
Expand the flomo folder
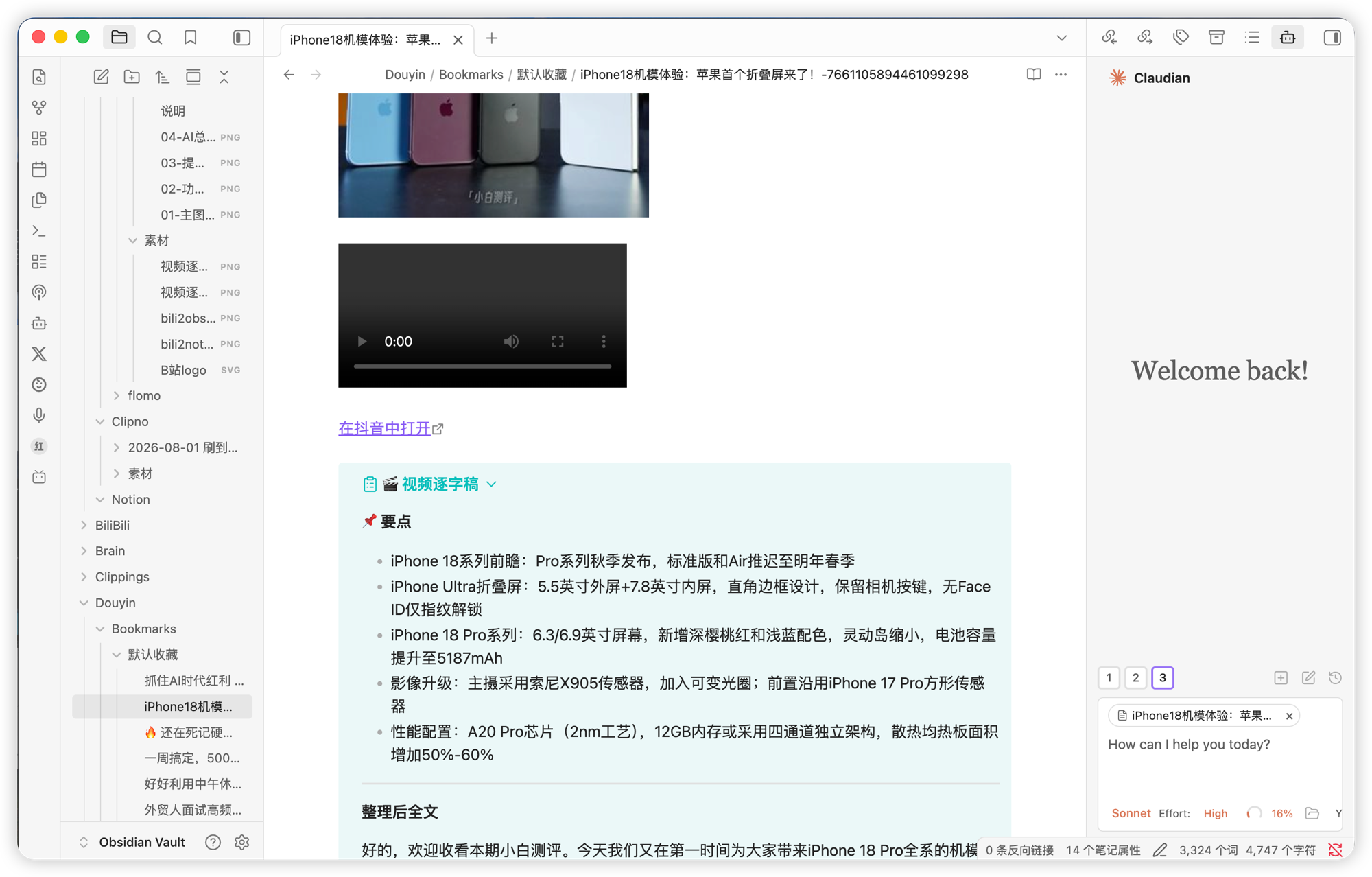pos(117,396)
